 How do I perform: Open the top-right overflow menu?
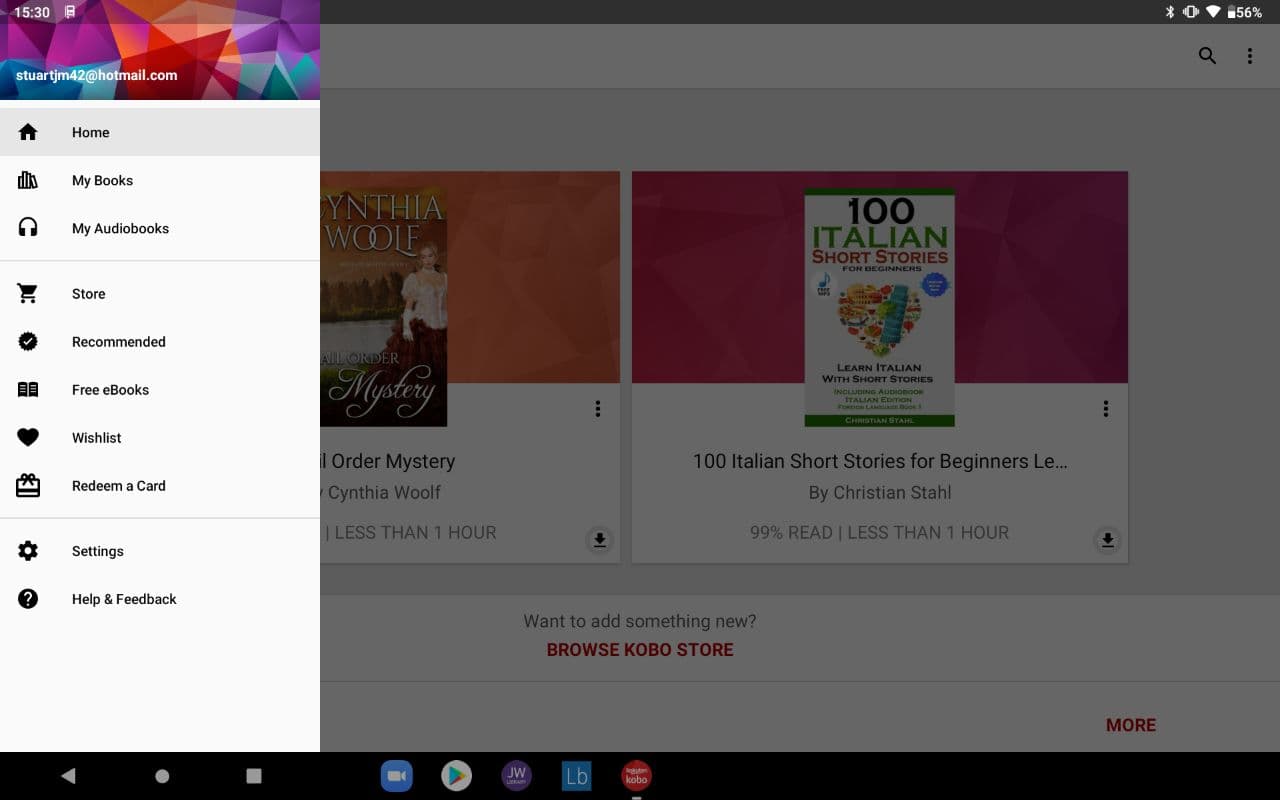coord(1249,56)
